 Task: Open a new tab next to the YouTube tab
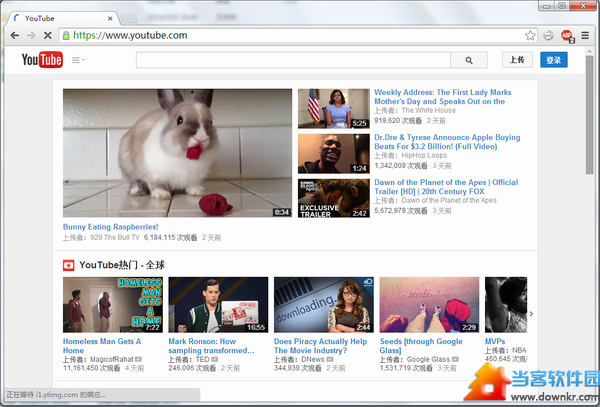(x=129, y=18)
